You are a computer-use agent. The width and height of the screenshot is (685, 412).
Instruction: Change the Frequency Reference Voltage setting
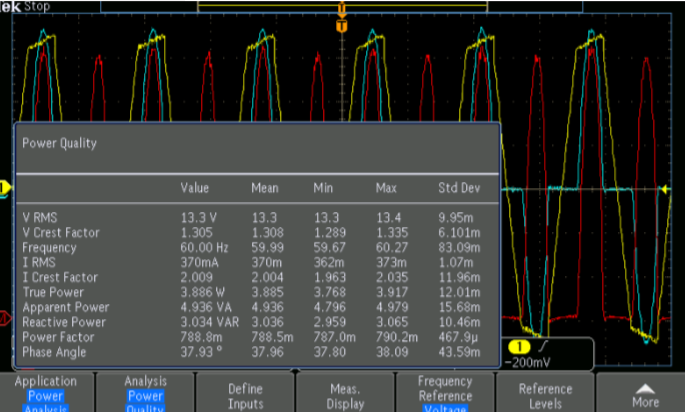click(445, 392)
